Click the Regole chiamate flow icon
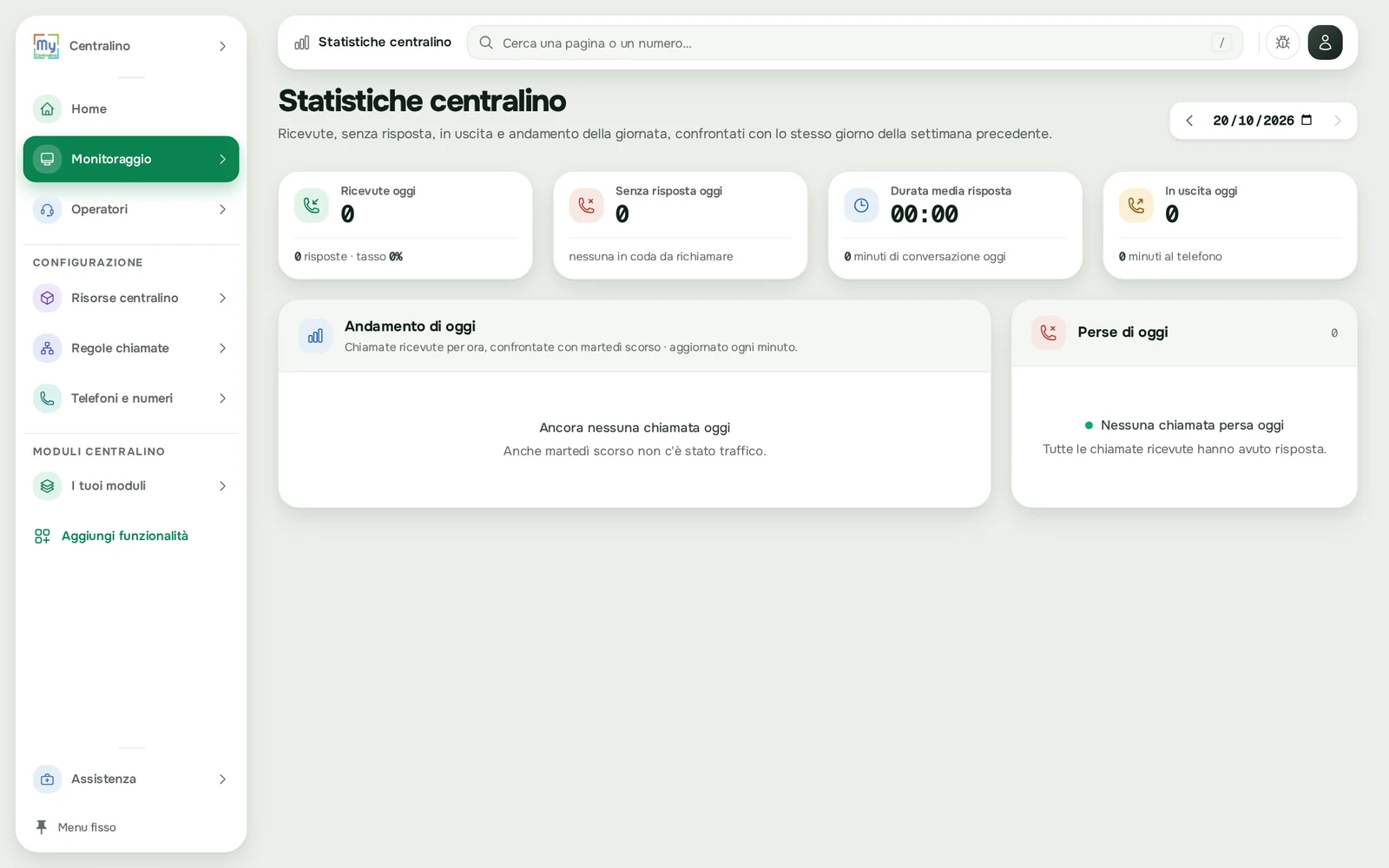 [x=47, y=348]
